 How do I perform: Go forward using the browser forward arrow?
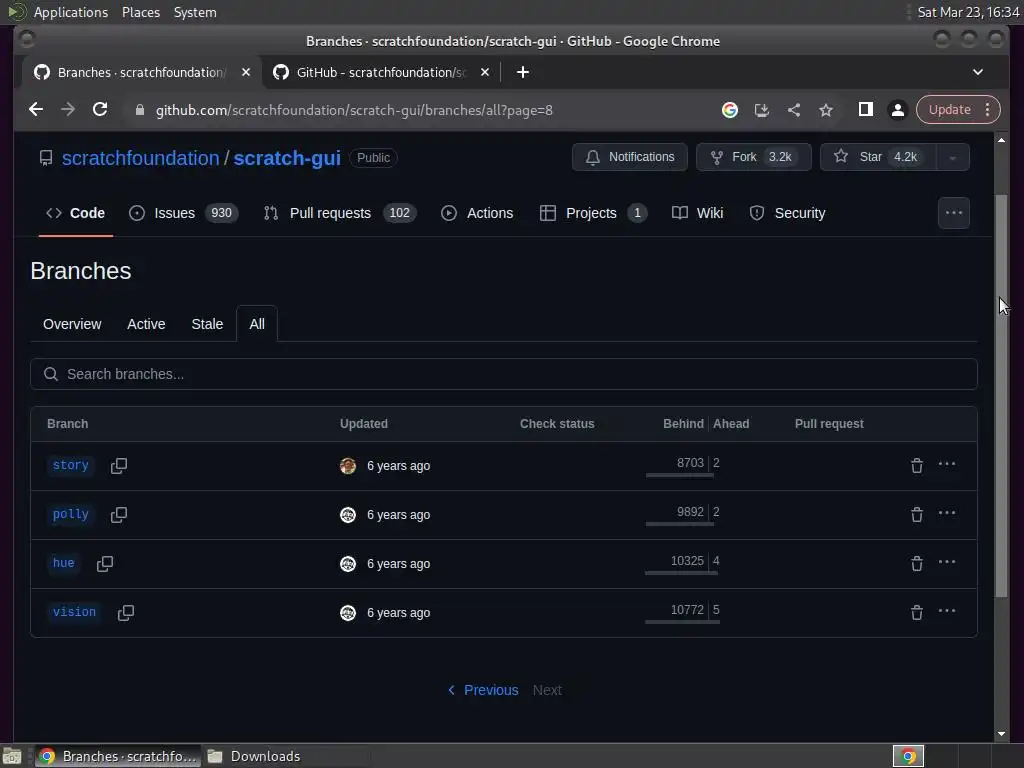pos(68,110)
